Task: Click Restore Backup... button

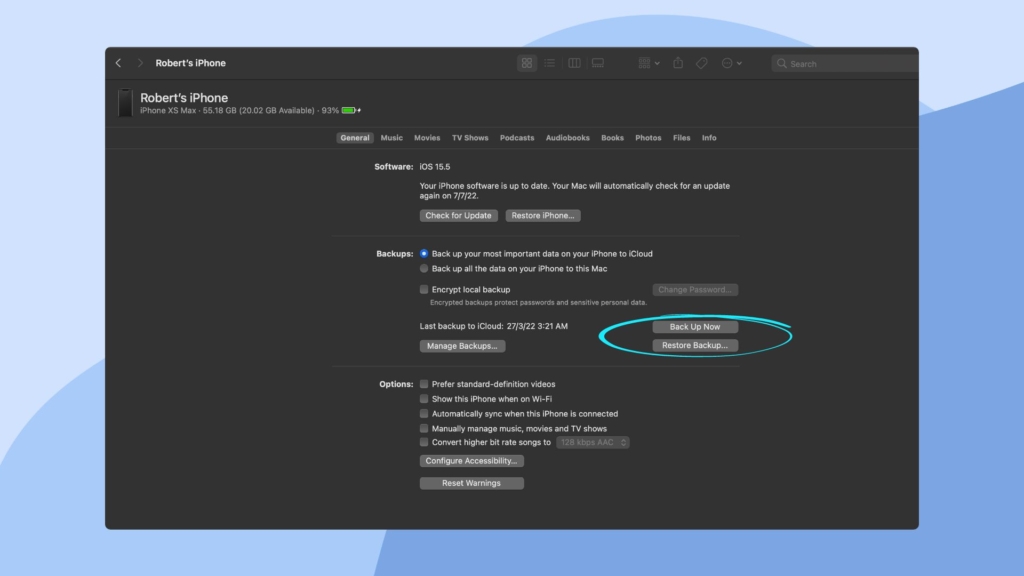Action: 695,345
